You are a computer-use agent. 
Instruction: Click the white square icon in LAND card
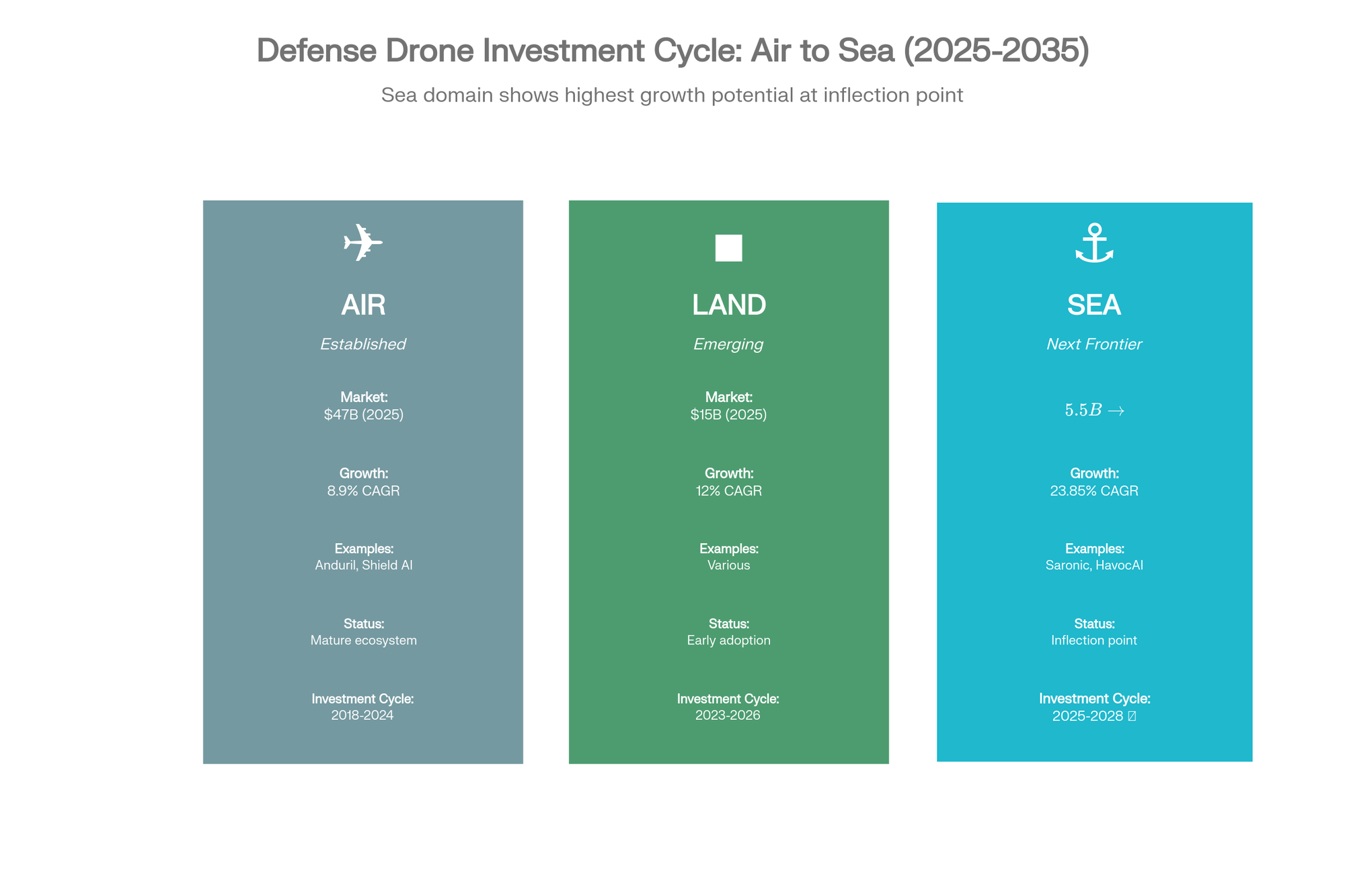pos(728,248)
